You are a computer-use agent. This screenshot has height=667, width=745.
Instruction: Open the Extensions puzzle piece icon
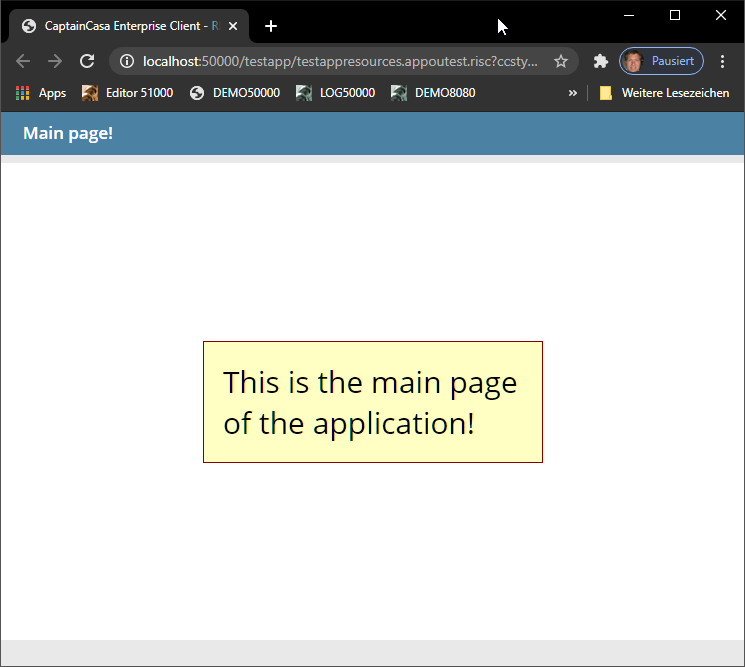tap(600, 61)
